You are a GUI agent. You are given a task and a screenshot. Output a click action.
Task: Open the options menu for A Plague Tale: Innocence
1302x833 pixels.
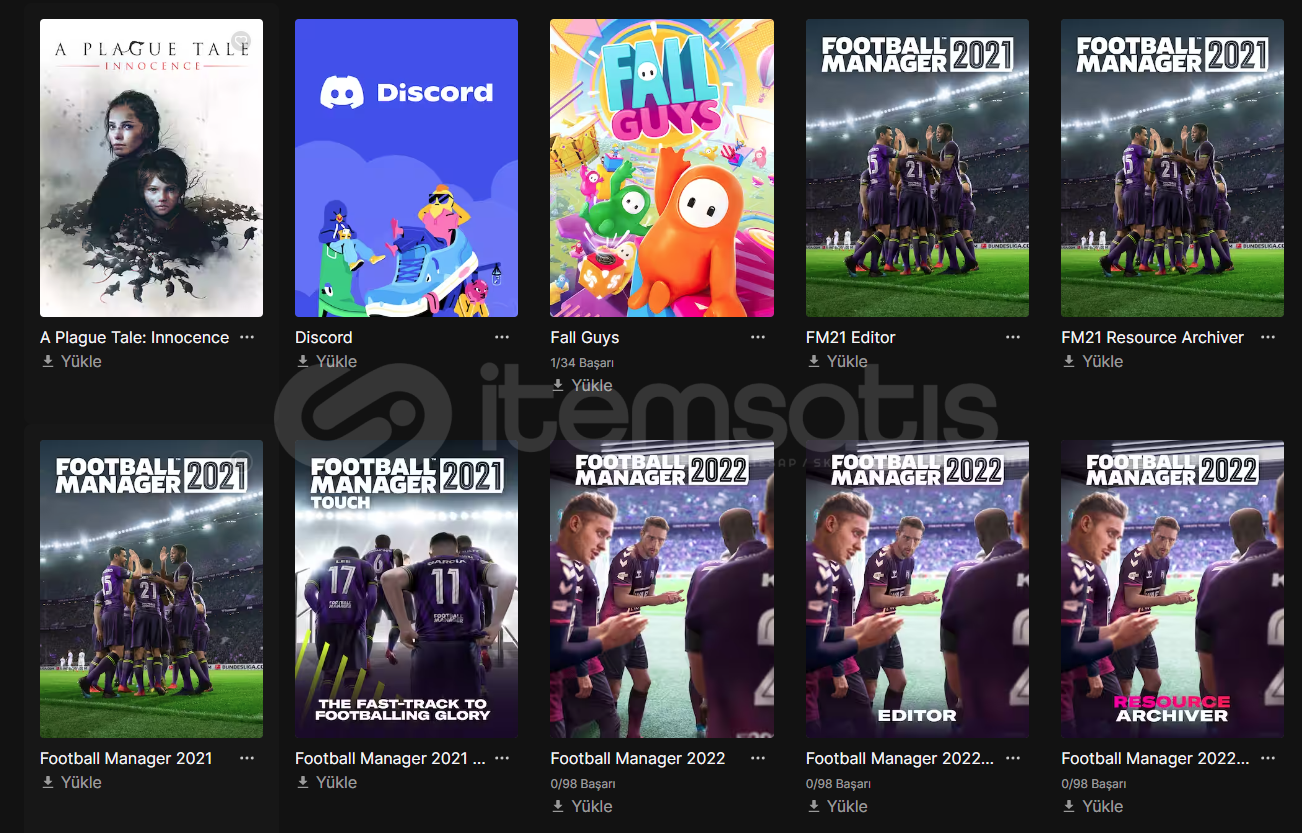(247, 338)
